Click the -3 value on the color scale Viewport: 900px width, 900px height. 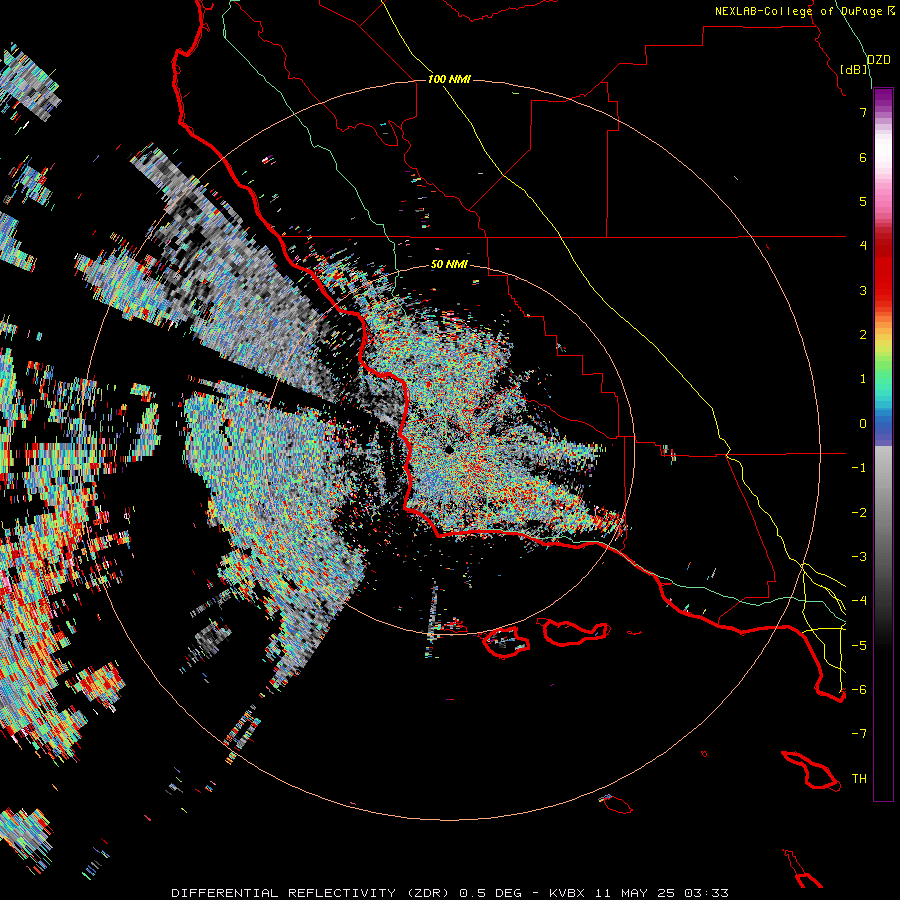click(x=859, y=557)
